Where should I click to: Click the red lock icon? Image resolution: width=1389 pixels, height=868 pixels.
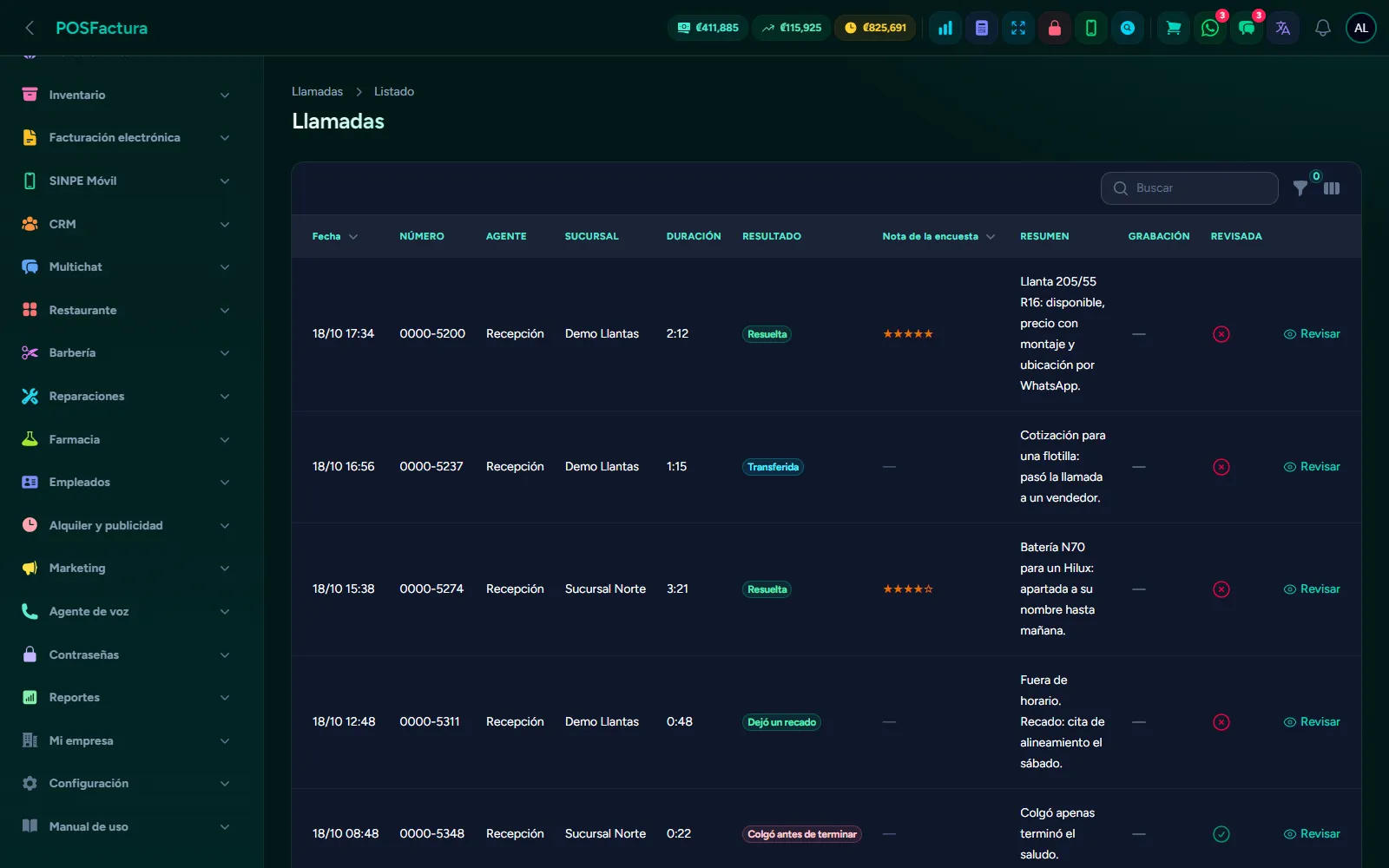pos(1055,28)
